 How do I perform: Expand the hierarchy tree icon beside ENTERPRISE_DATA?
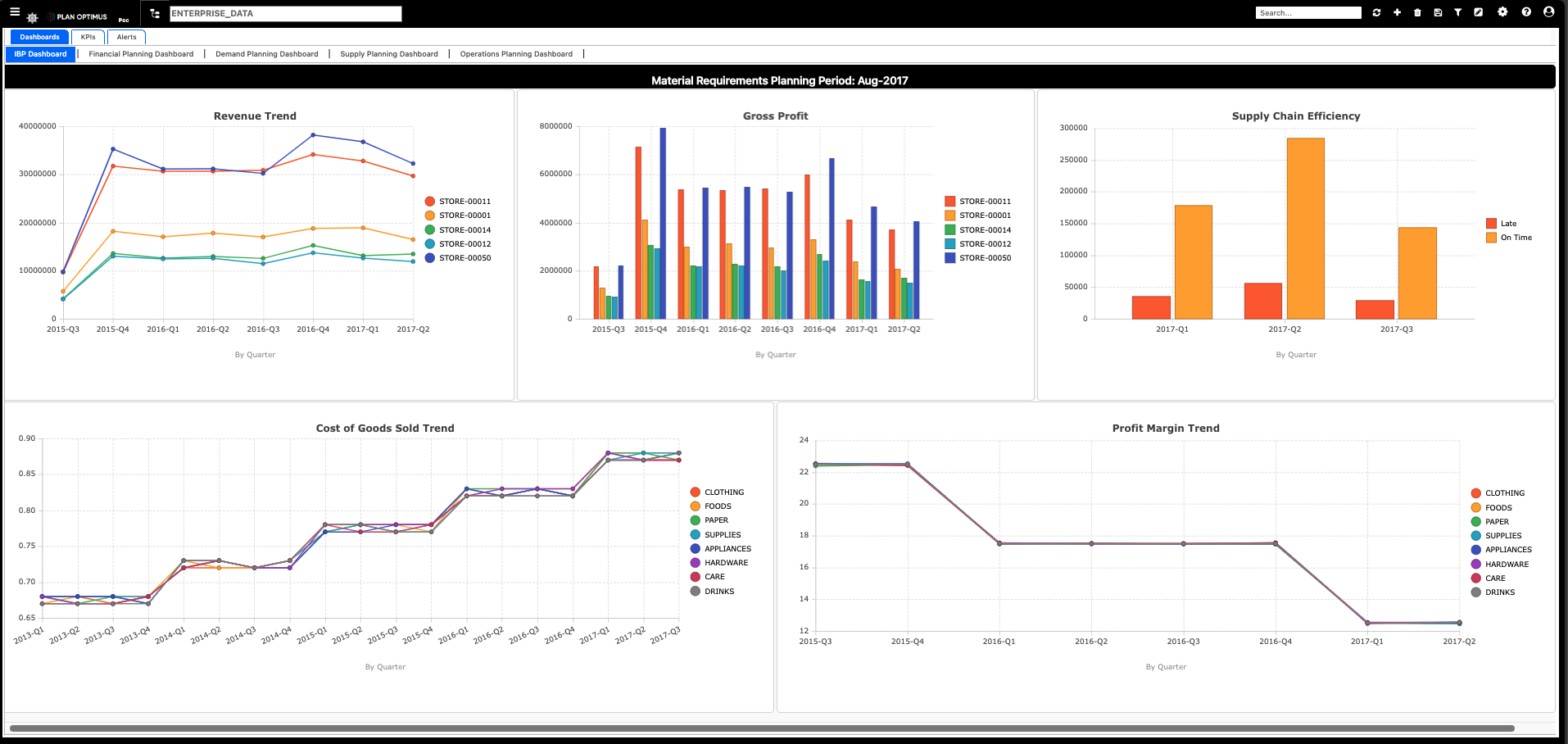click(x=155, y=14)
